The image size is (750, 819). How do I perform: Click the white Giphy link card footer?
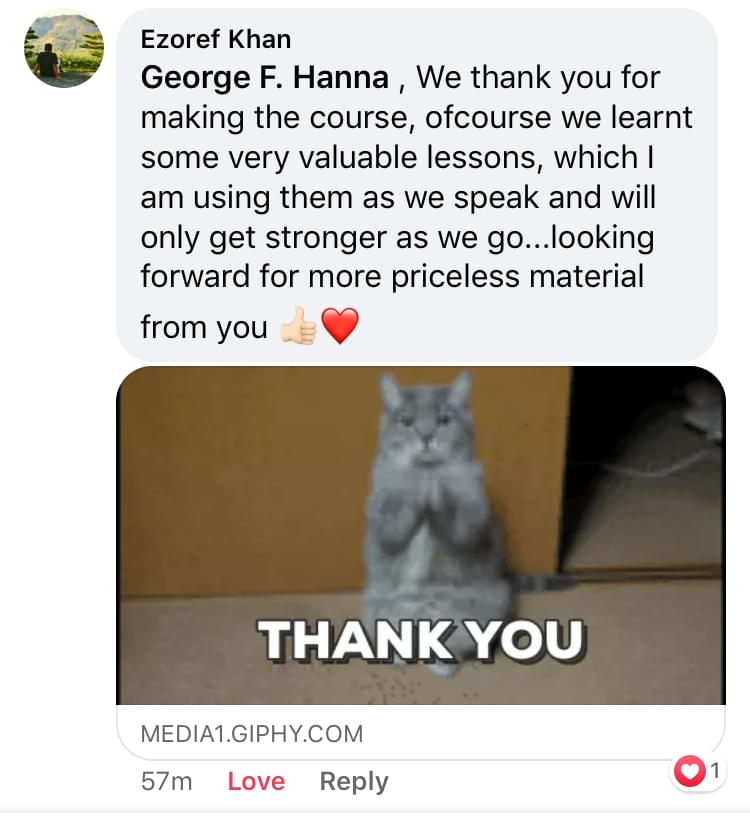(420, 732)
